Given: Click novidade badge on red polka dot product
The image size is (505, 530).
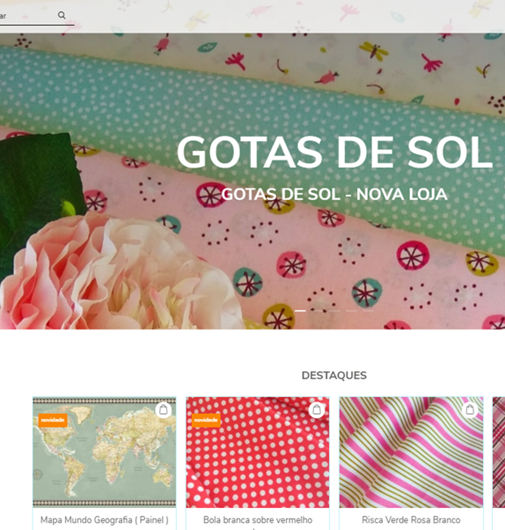Looking at the screenshot, I should coord(206,420).
